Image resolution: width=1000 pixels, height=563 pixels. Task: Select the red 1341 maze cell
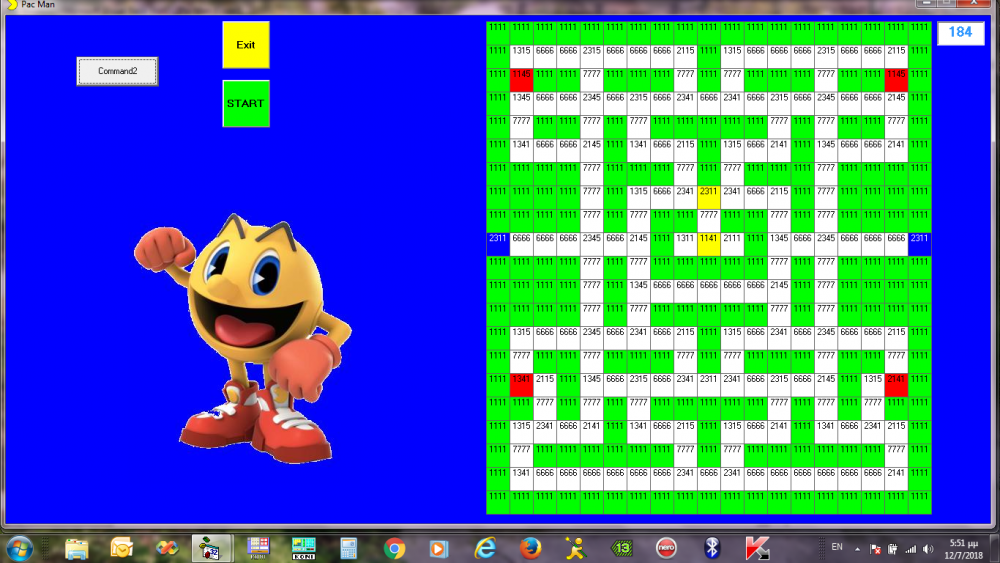click(x=521, y=384)
